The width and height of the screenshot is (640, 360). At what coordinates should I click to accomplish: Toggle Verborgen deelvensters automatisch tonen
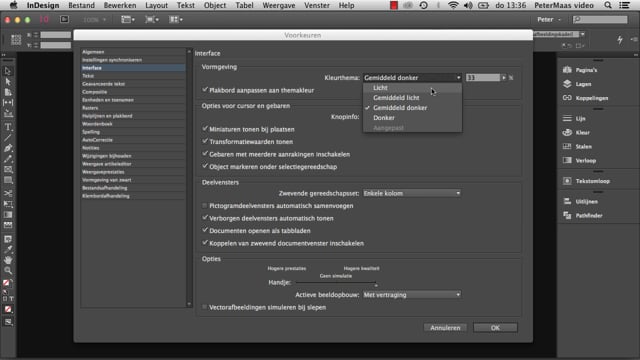(205, 218)
